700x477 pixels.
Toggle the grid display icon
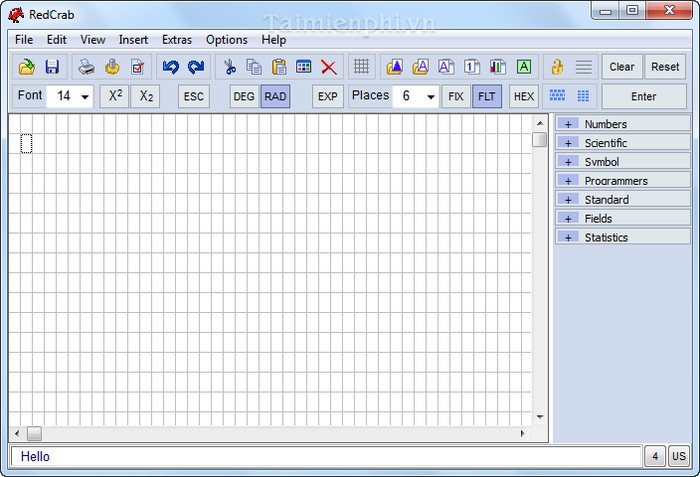pyautogui.click(x=361, y=67)
